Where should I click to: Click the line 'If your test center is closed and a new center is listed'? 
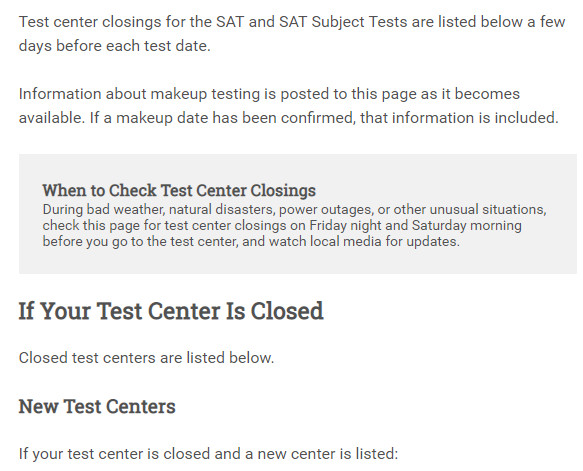point(208,454)
